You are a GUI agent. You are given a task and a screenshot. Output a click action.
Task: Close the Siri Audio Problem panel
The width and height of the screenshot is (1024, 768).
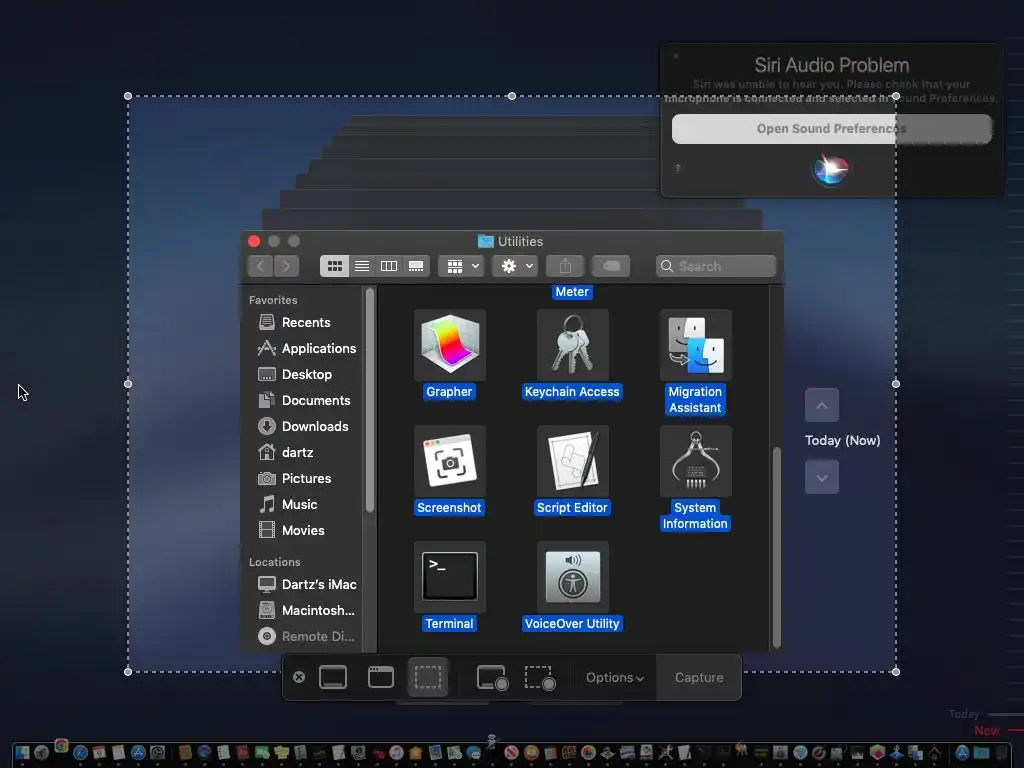pos(676,56)
